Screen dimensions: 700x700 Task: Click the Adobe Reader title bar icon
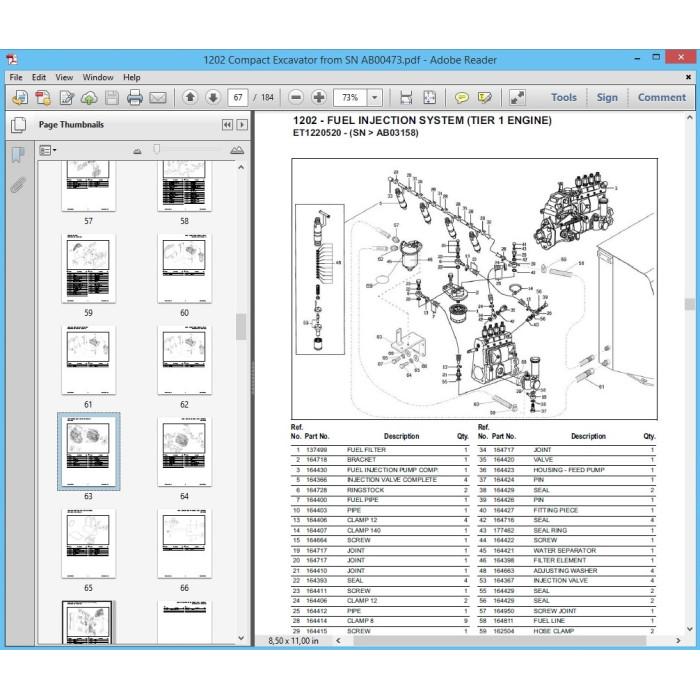[12, 59]
